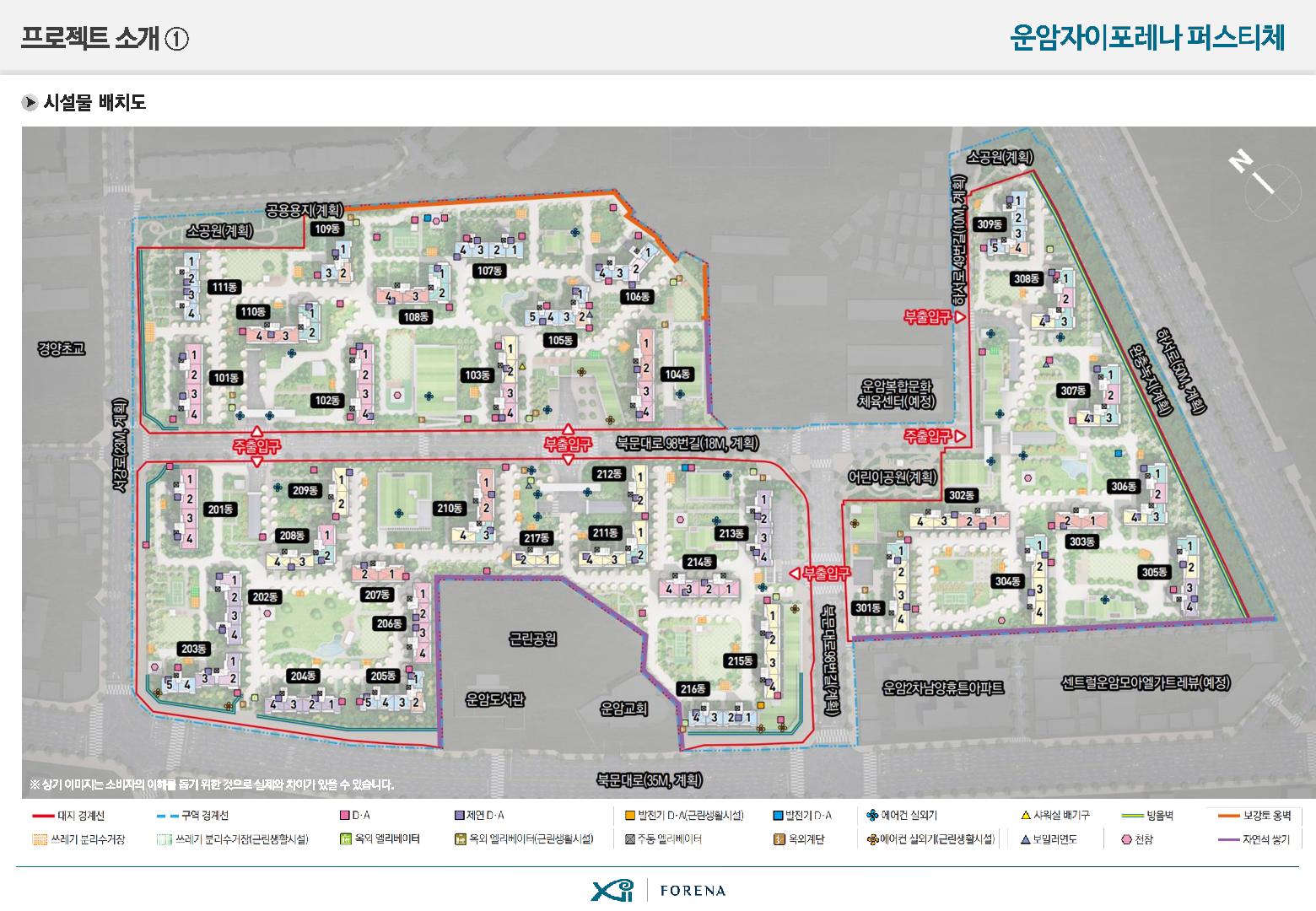Select the 104동 building label

click(677, 375)
